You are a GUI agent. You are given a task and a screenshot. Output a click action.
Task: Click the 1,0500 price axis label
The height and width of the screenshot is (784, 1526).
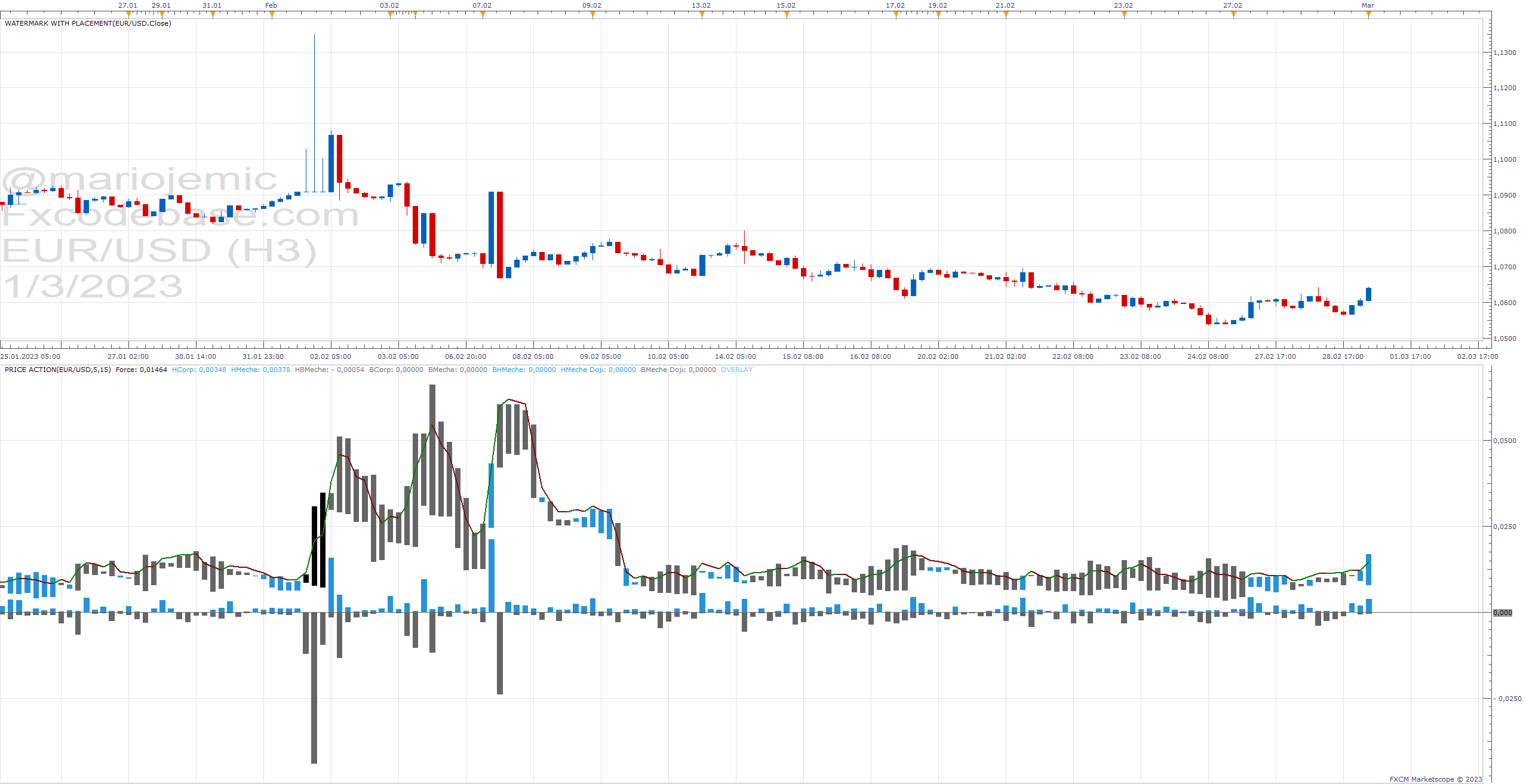[1504, 339]
